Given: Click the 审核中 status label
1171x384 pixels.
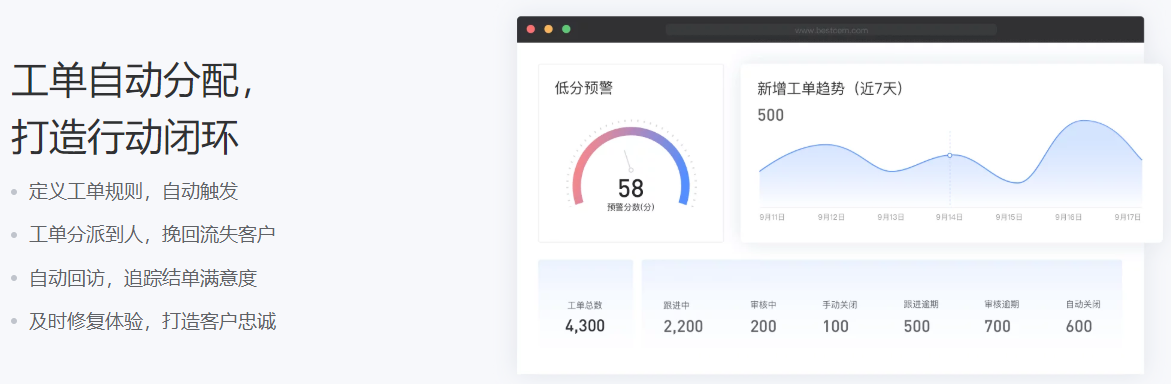Looking at the screenshot, I should click(x=763, y=306).
